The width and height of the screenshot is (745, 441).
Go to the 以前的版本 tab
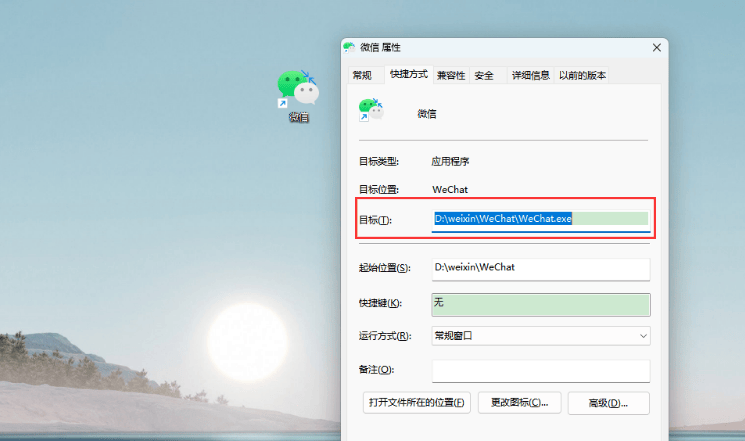(x=582, y=75)
